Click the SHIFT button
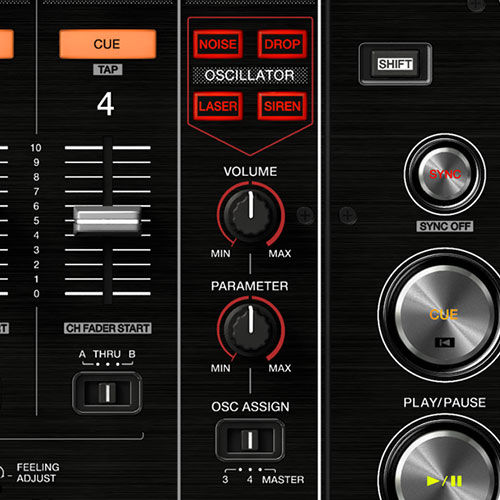Viewport: 500px width, 500px height. [395, 64]
